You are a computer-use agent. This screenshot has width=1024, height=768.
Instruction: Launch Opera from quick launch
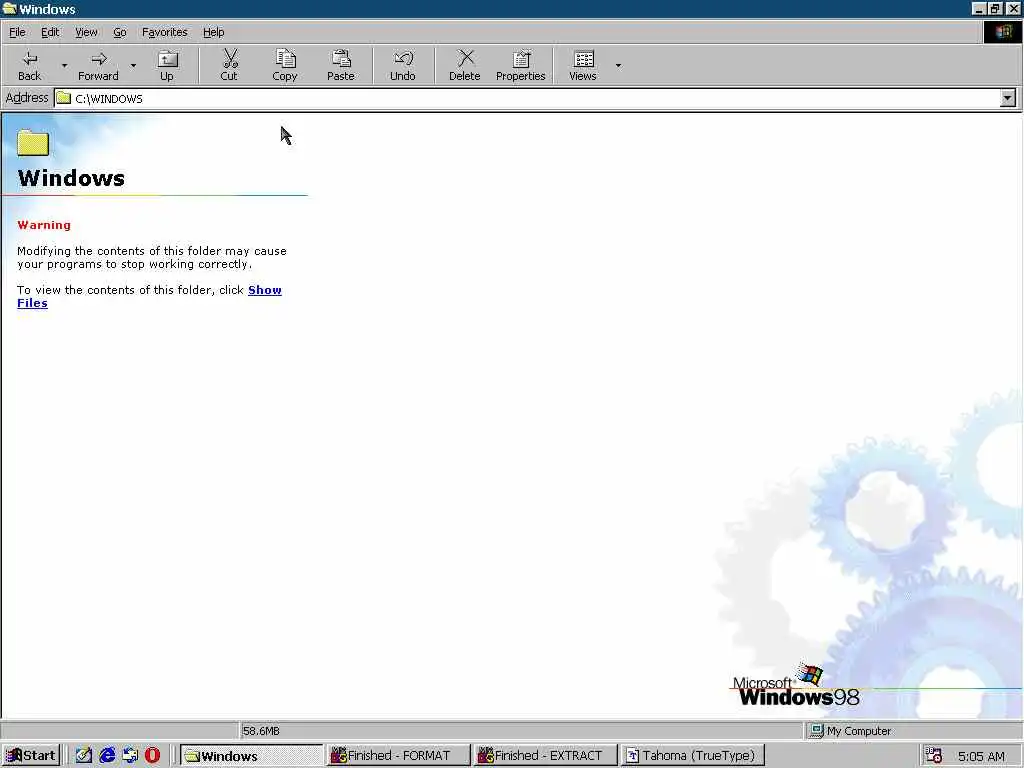pyautogui.click(x=152, y=756)
